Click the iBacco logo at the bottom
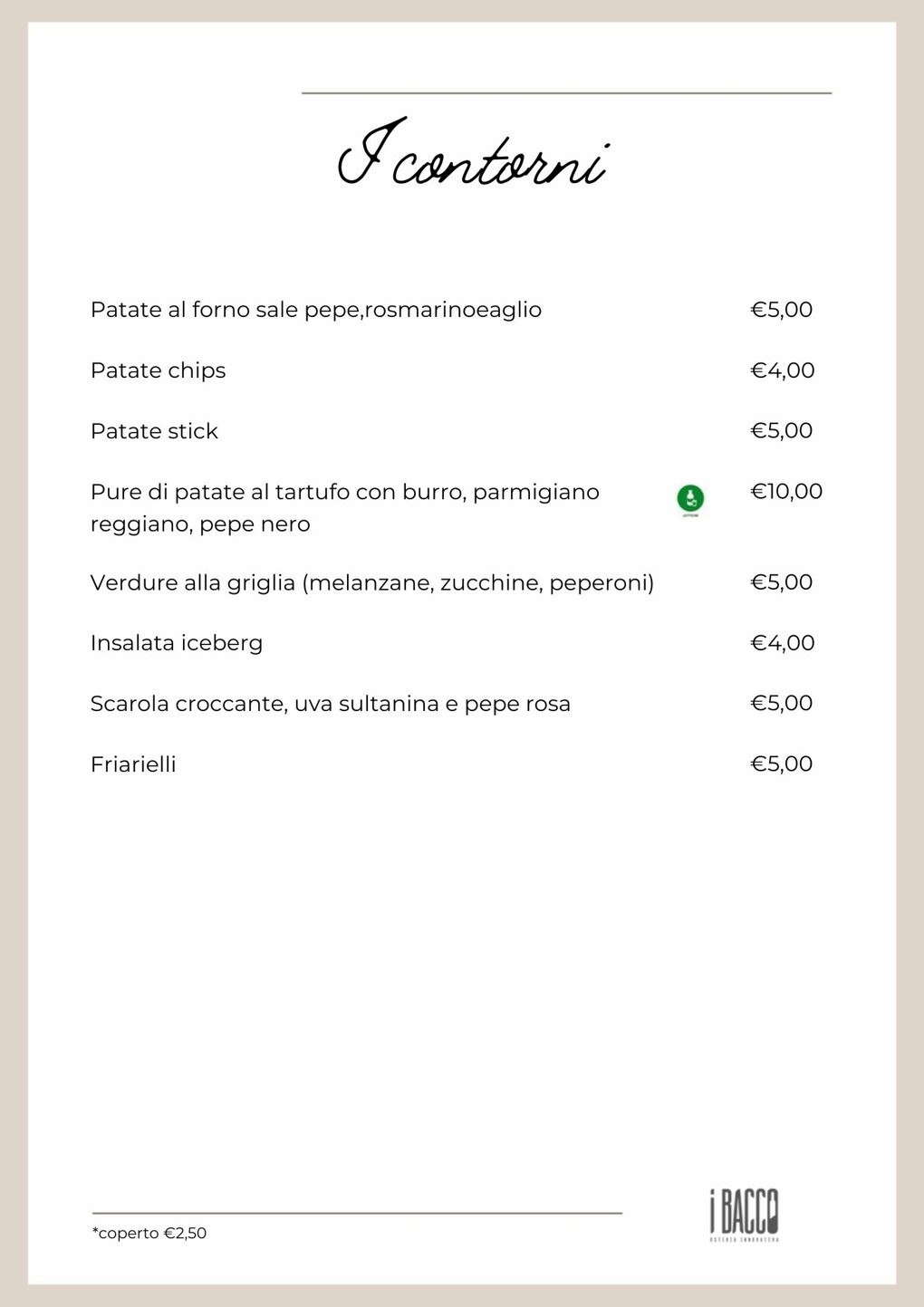 pos(744,1214)
